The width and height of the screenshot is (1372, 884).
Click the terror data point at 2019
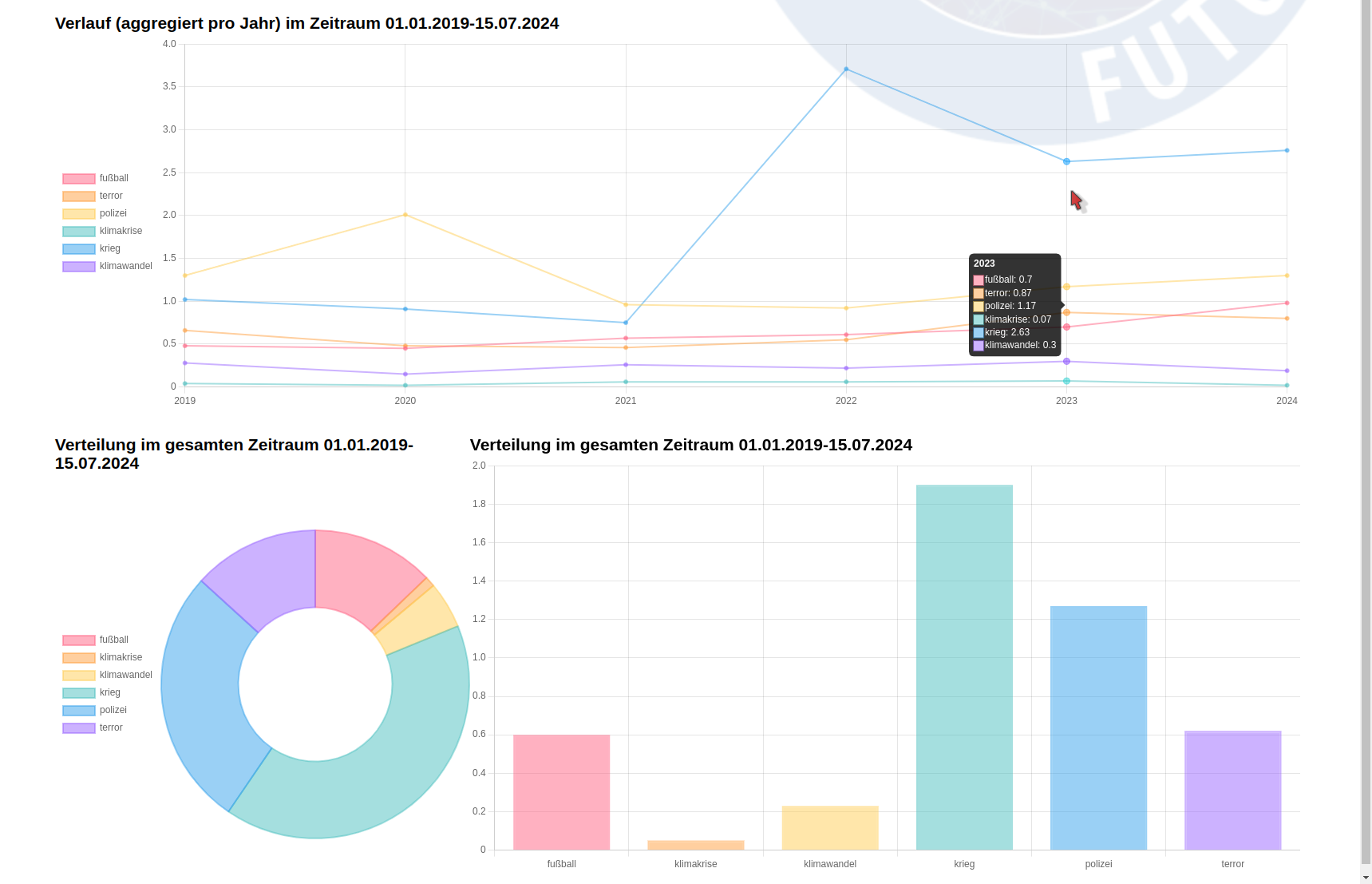185,331
